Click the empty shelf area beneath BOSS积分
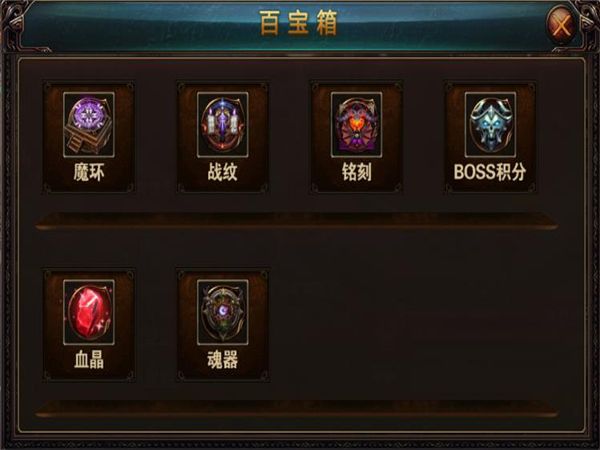This screenshot has height=450, width=600. 490,325
